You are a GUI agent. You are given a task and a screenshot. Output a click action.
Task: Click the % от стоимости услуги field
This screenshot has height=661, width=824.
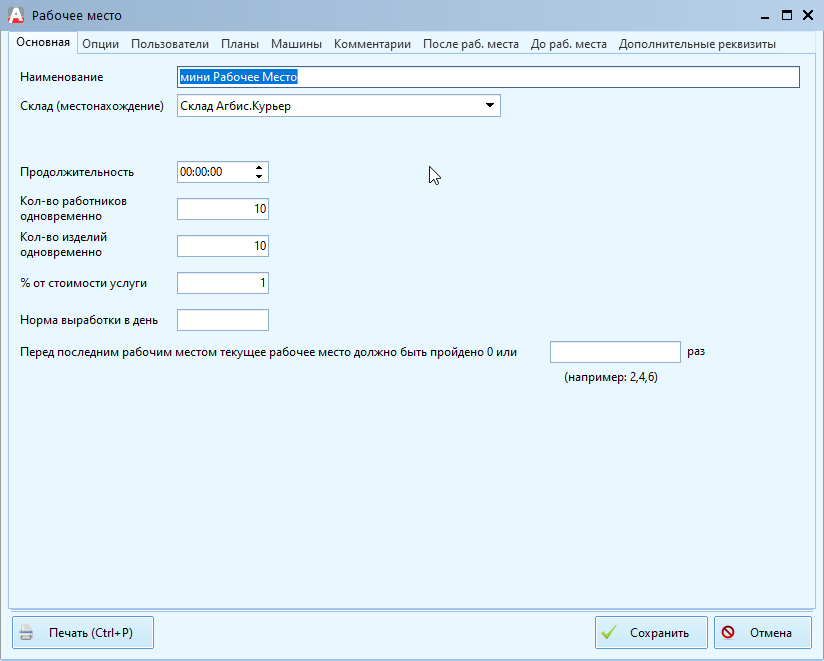tap(222, 283)
